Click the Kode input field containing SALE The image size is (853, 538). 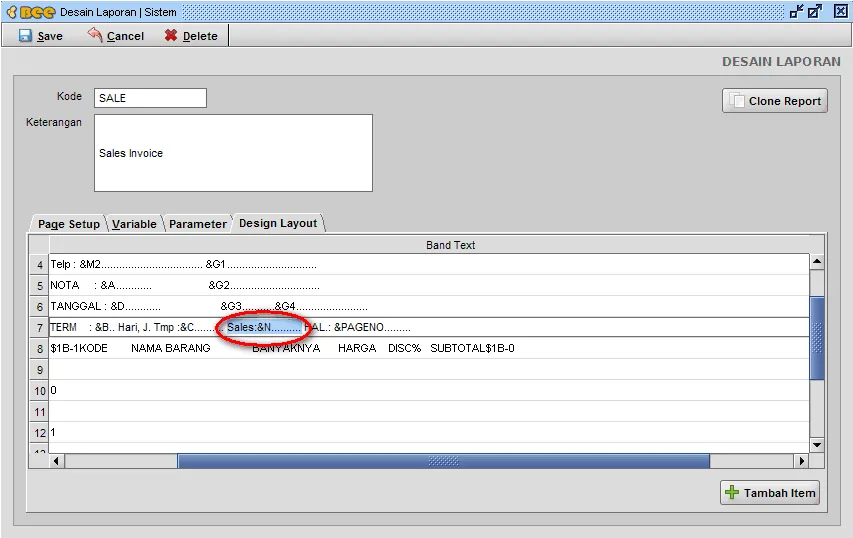150,98
